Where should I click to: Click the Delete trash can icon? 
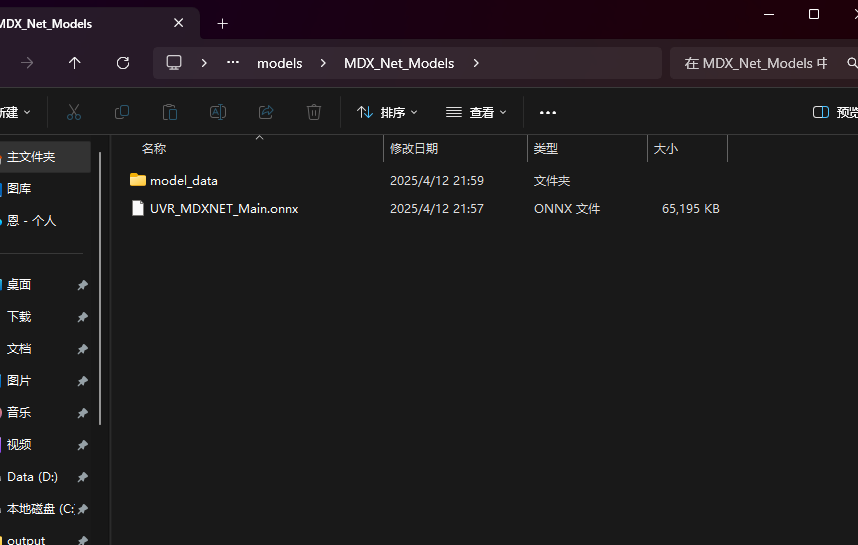click(314, 112)
